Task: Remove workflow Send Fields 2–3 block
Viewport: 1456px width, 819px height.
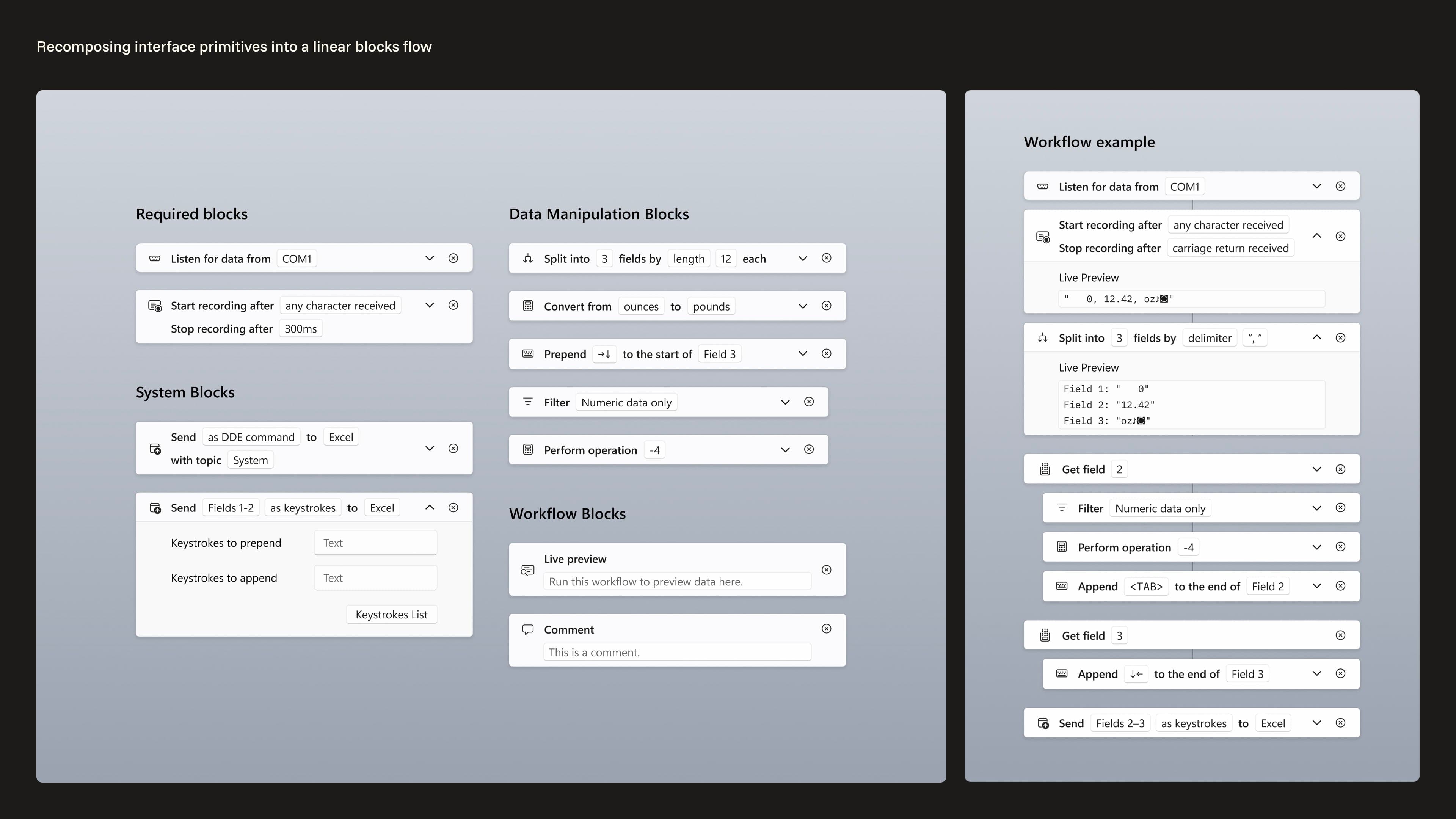Action: (1340, 723)
